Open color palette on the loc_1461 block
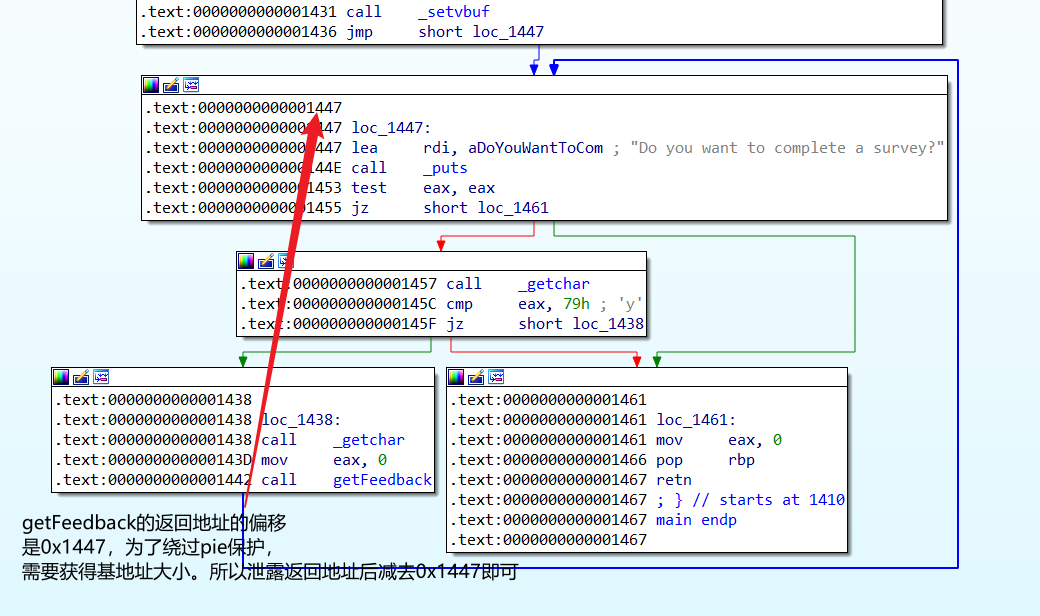The width and height of the screenshot is (1040, 616). pyautogui.click(x=456, y=377)
